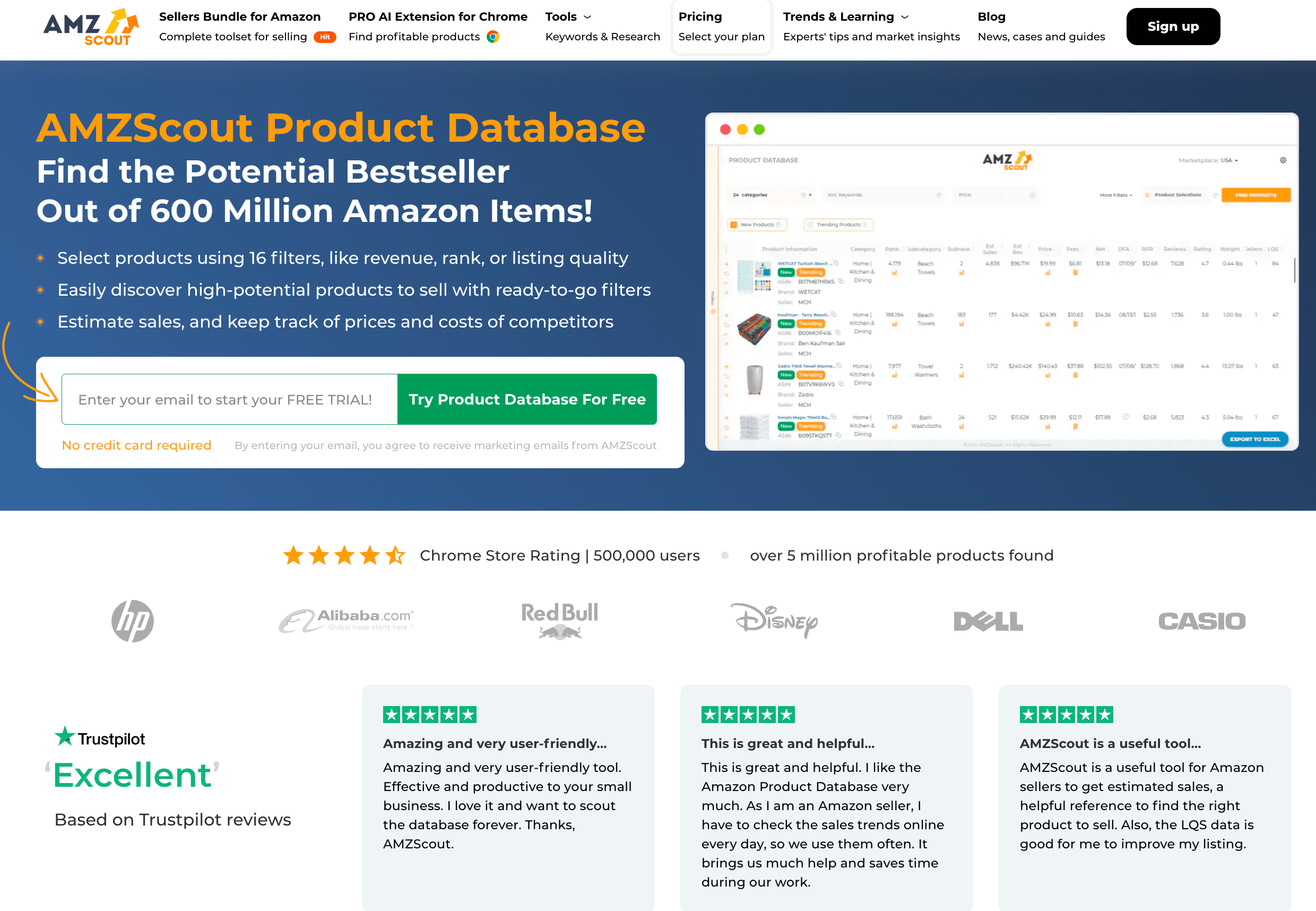
Task: Click the Trustpilot logo
Action: (x=100, y=737)
